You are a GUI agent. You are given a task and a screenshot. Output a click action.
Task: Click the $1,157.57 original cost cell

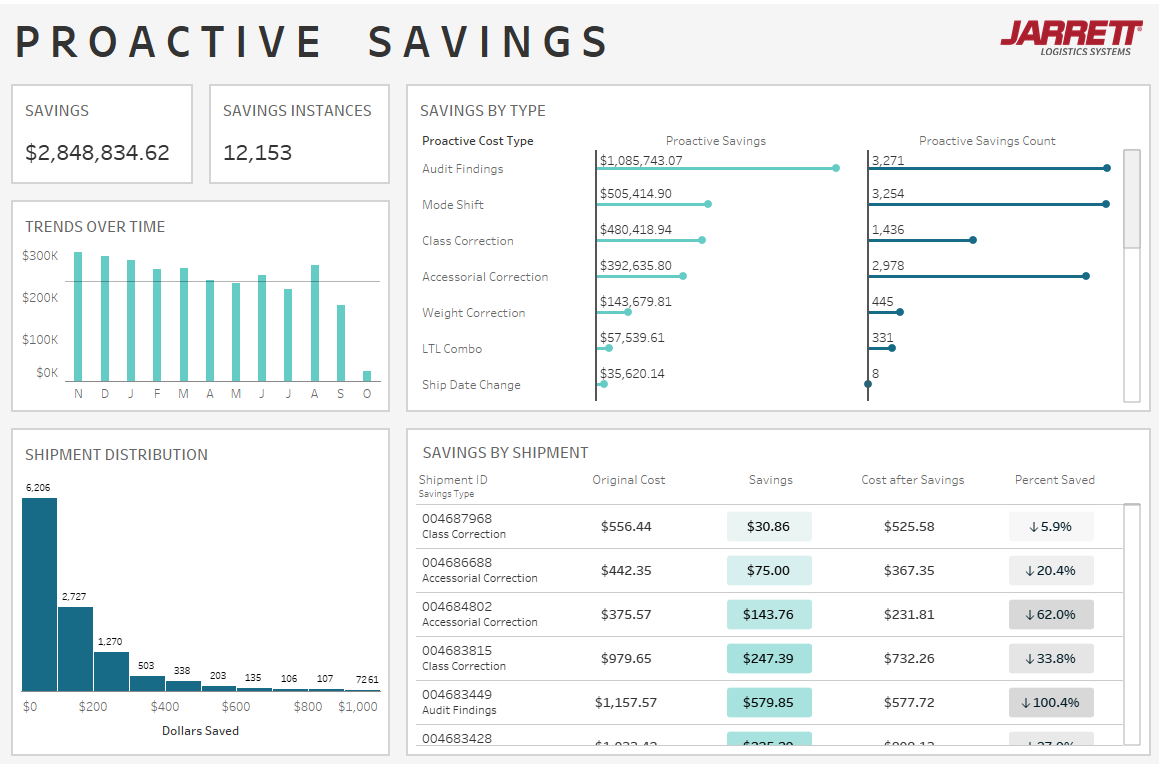click(x=626, y=703)
